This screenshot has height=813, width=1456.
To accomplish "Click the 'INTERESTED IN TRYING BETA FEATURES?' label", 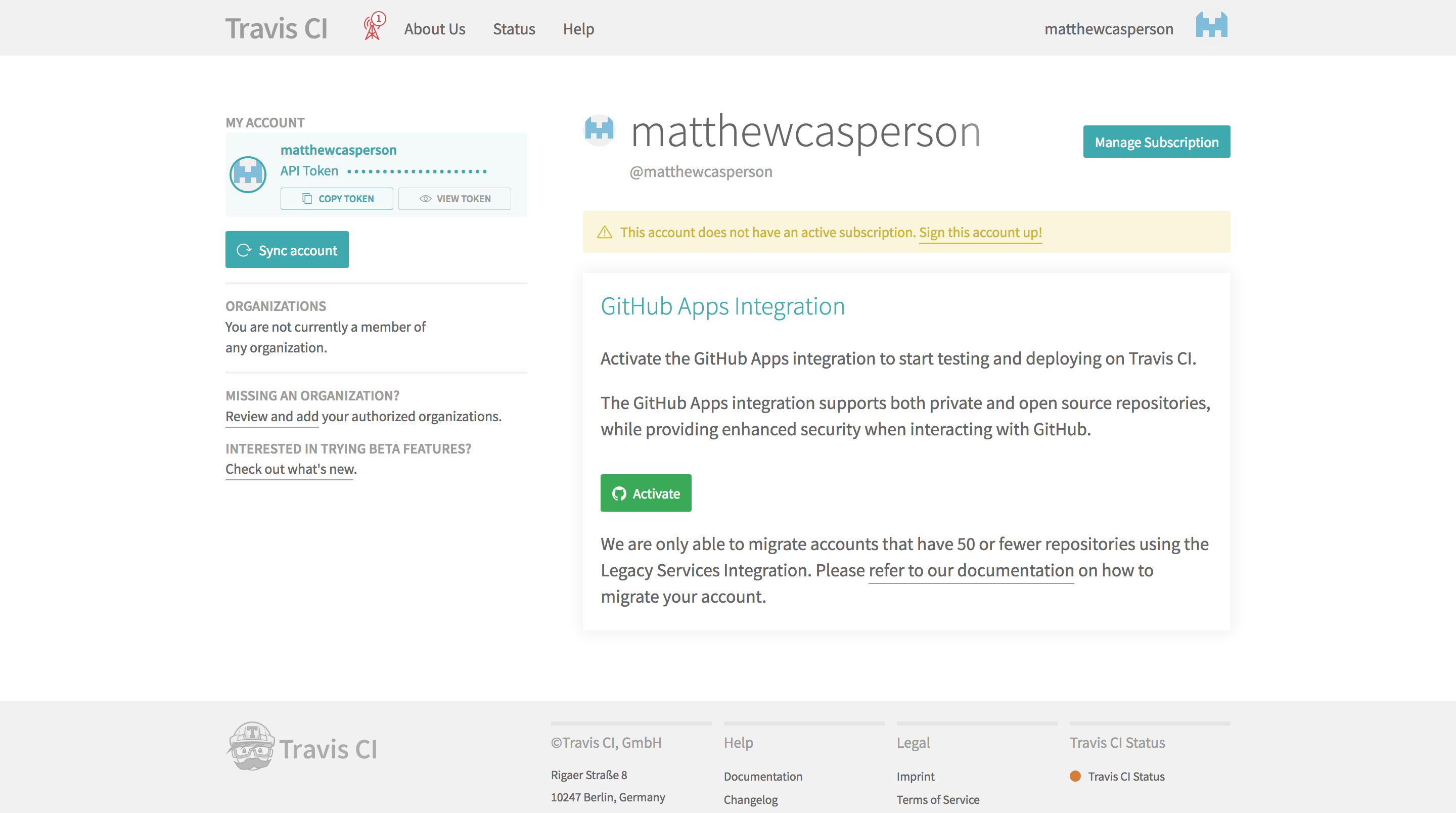I will coord(348,448).
